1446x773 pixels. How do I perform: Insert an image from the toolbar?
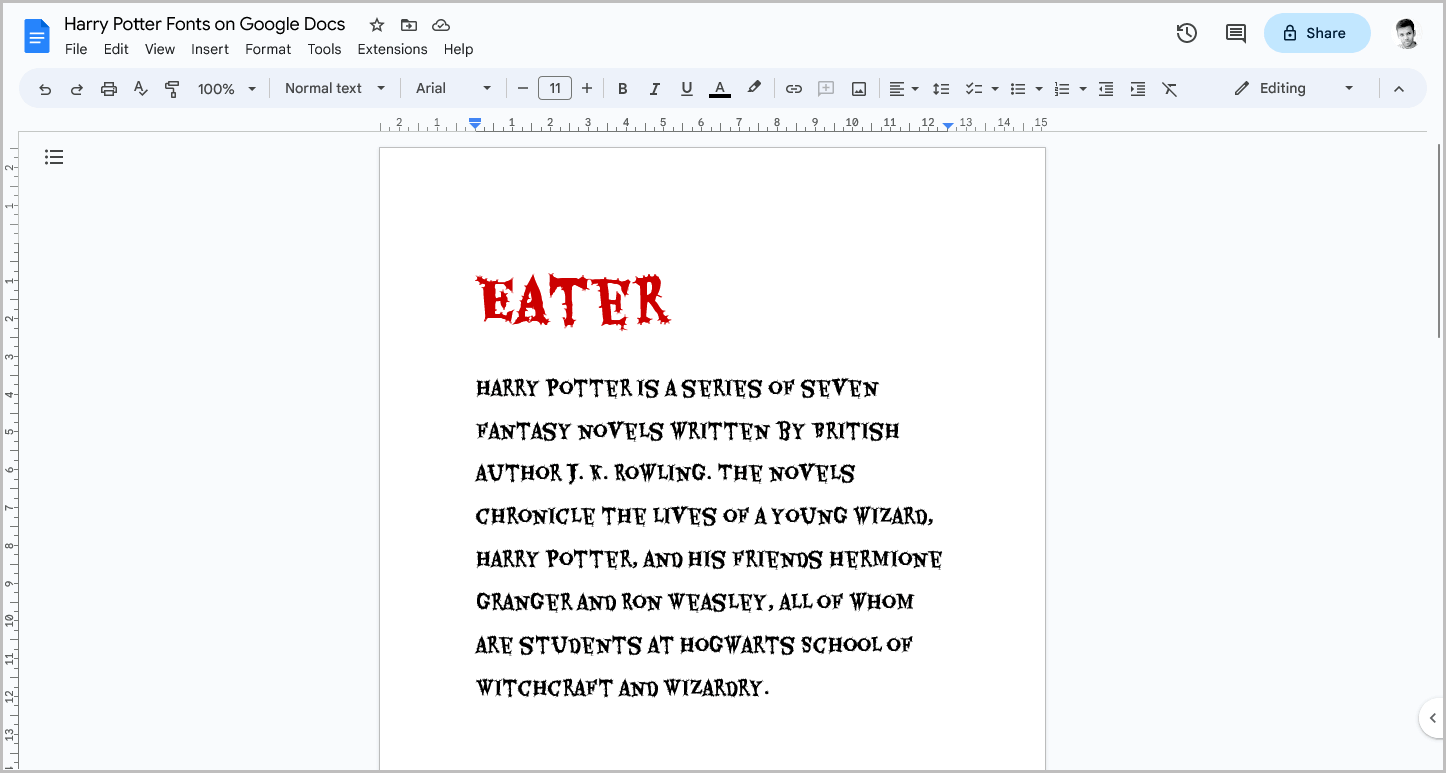pyautogui.click(x=858, y=88)
